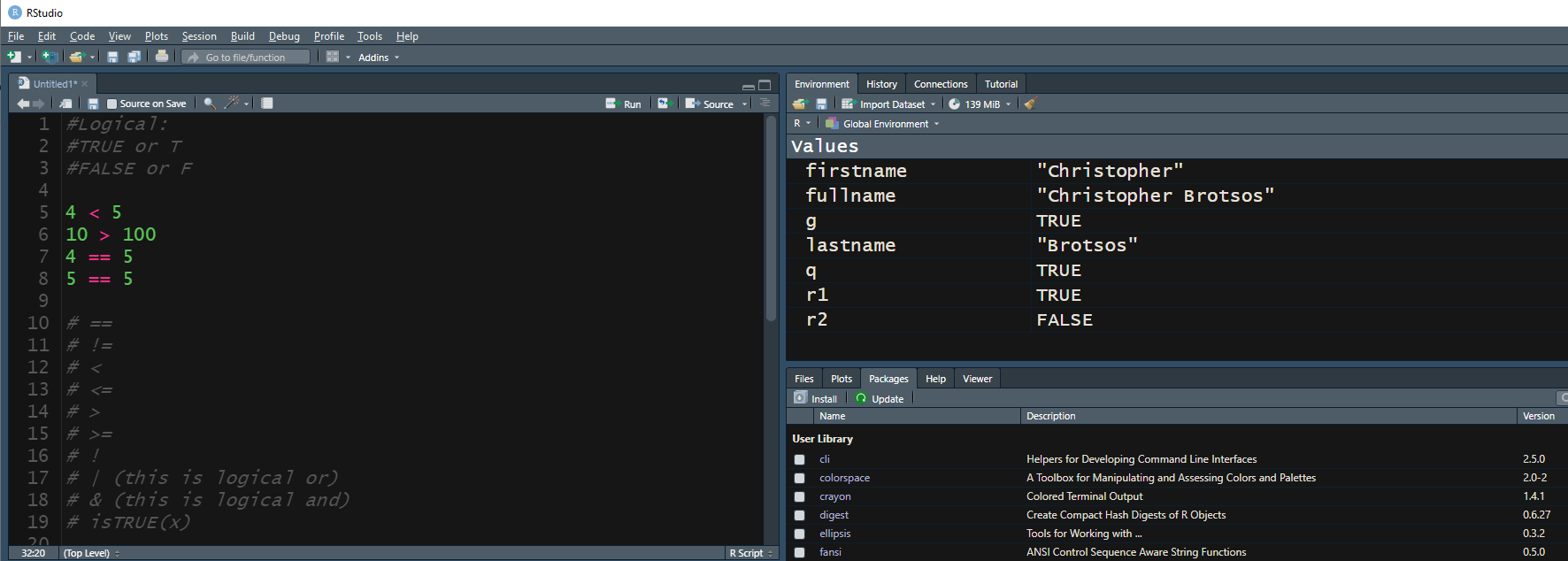The width and height of the screenshot is (1568, 561).
Task: Show document outline icon
Action: tap(765, 104)
